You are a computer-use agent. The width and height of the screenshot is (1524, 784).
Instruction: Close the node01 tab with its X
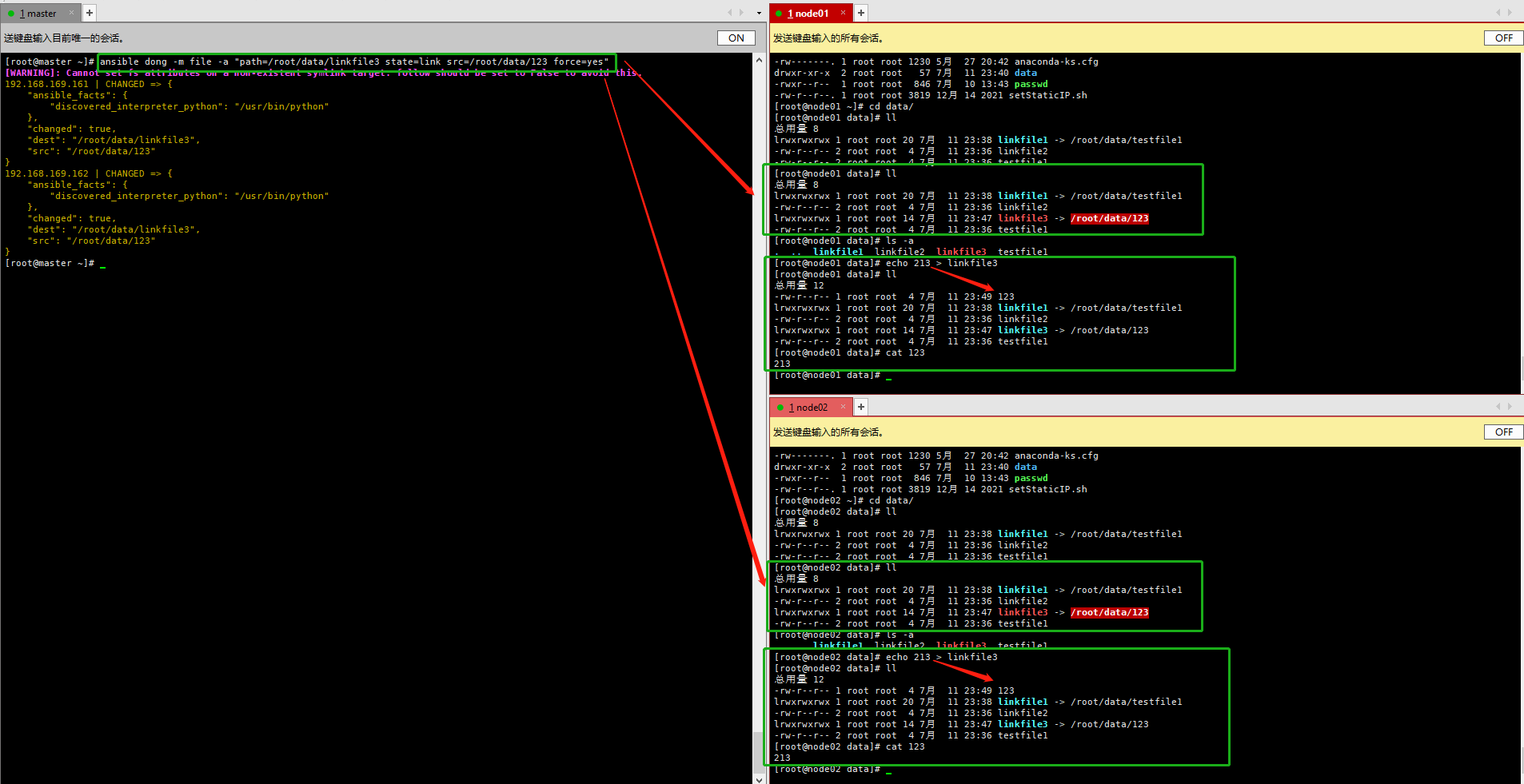click(x=843, y=13)
